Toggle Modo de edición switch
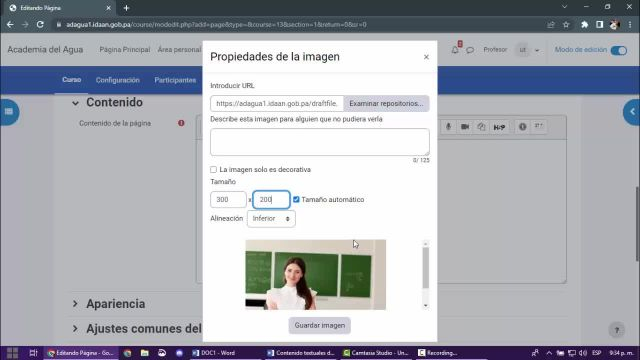 tap(619, 50)
